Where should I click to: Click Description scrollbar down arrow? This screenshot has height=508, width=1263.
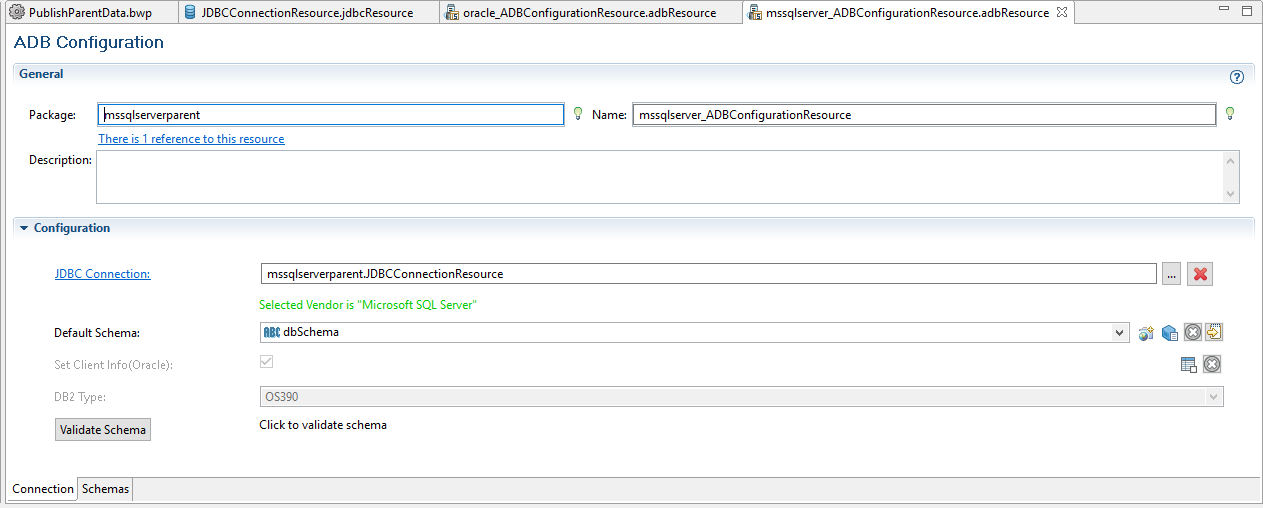tap(1232, 194)
